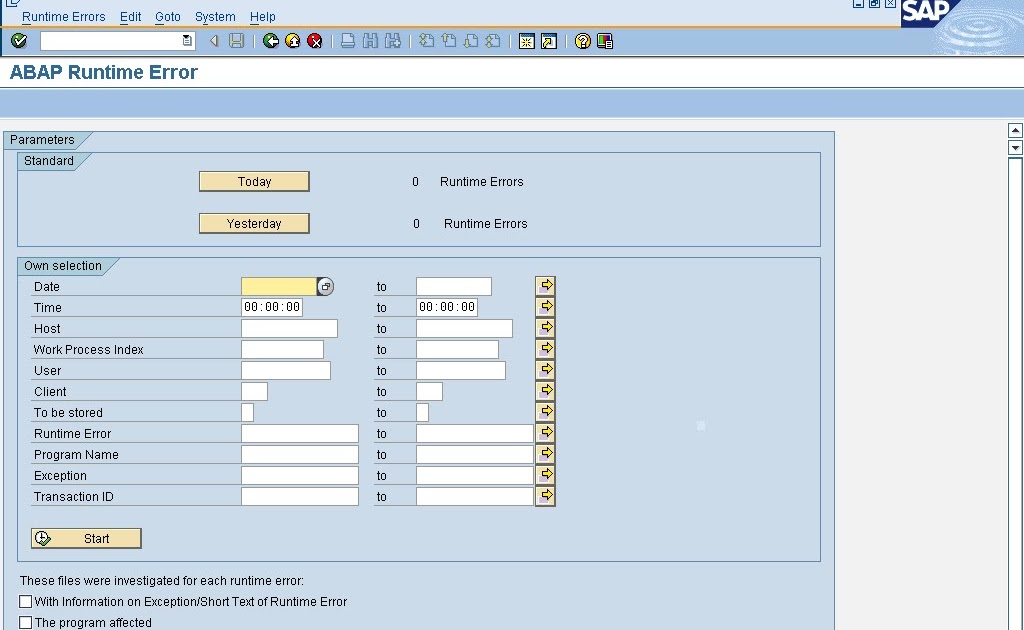Click the Transaction ID from input field
The image size is (1024, 630).
click(x=300, y=496)
